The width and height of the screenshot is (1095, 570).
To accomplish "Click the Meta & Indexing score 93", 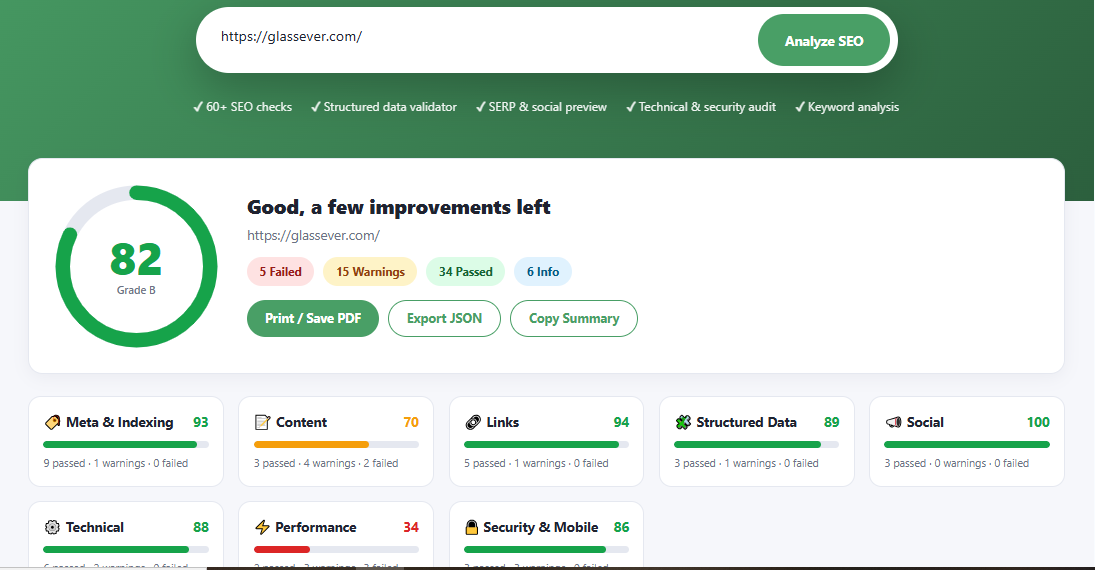I will pos(200,422).
